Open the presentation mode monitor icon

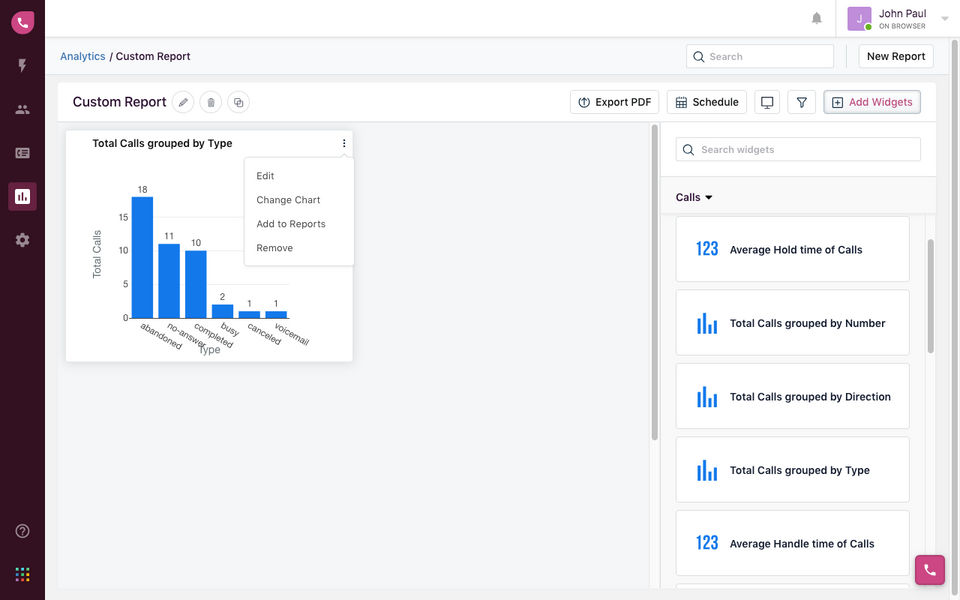(x=767, y=102)
